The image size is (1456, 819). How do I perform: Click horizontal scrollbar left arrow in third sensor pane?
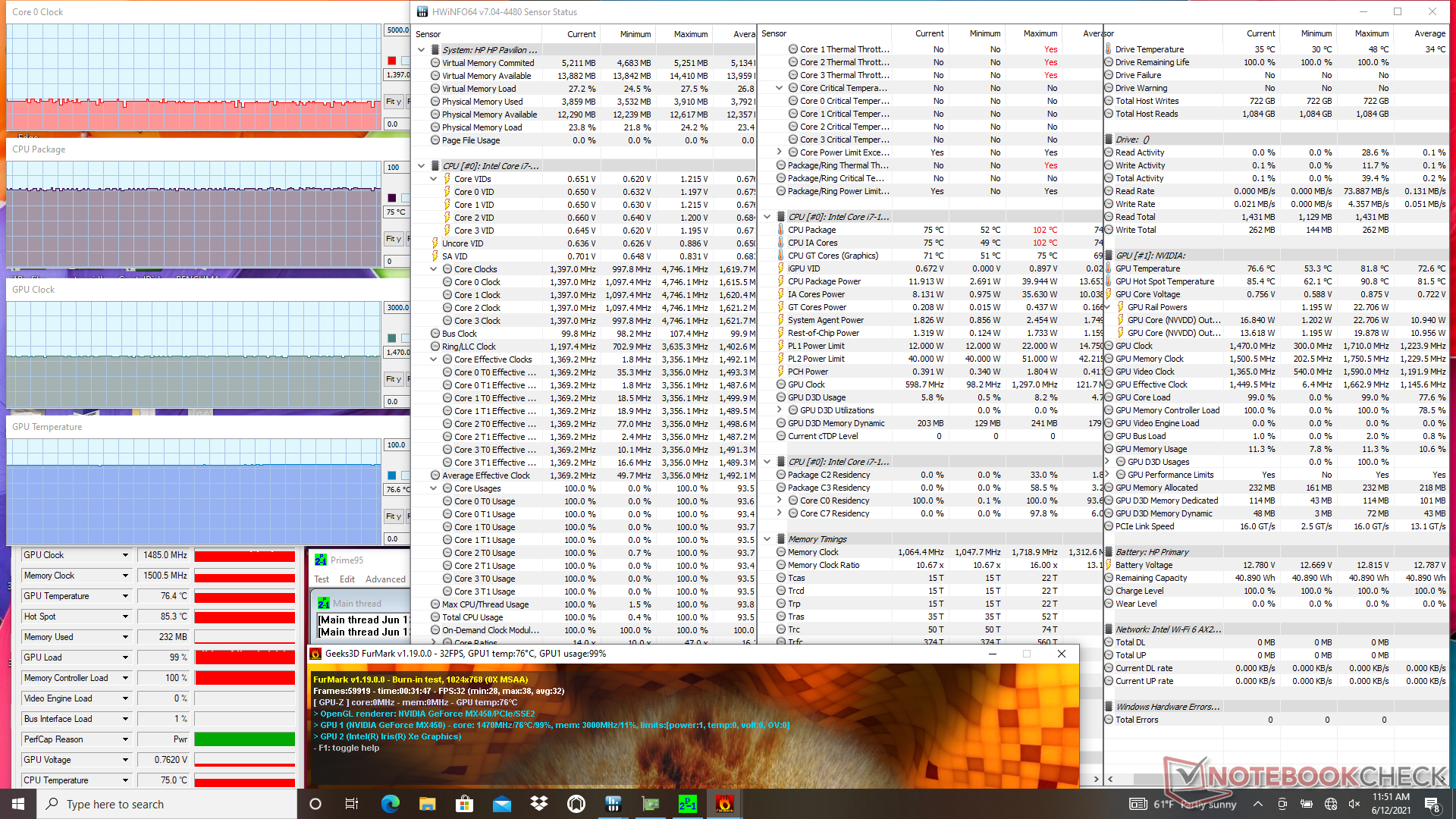coord(1110,779)
